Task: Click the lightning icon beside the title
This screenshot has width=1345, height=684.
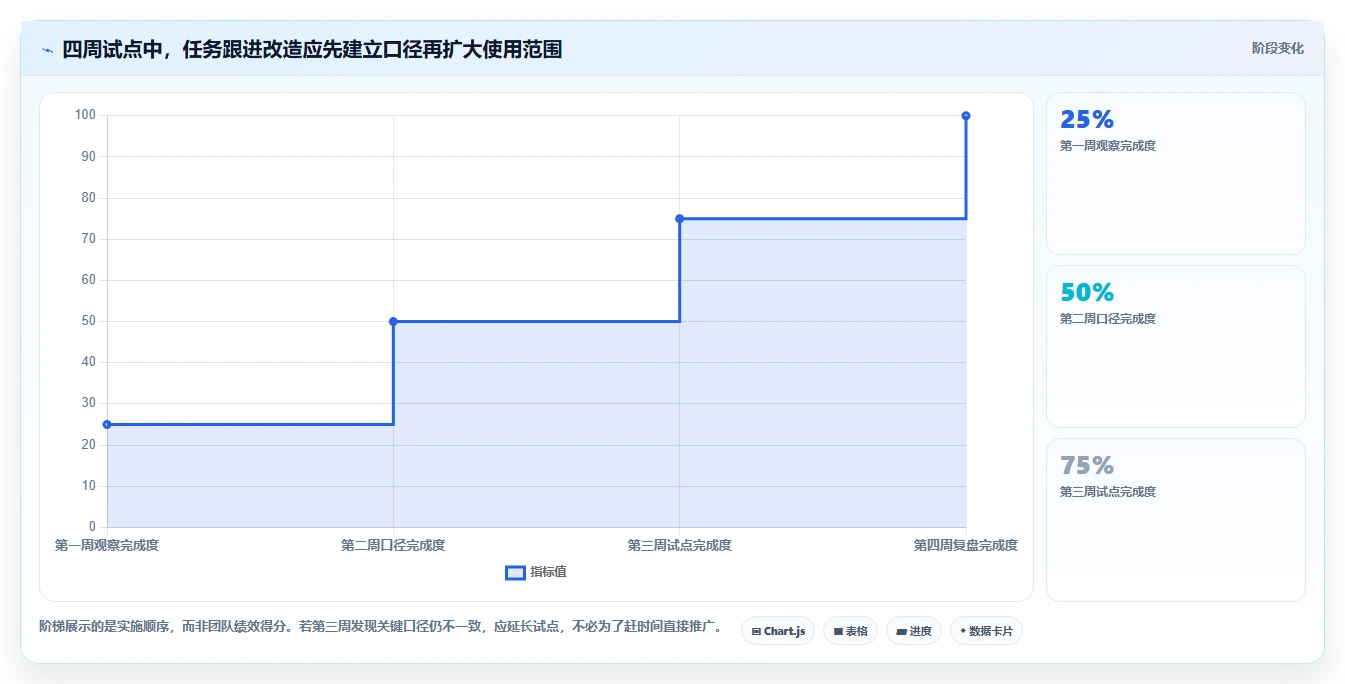Action: coord(48,49)
